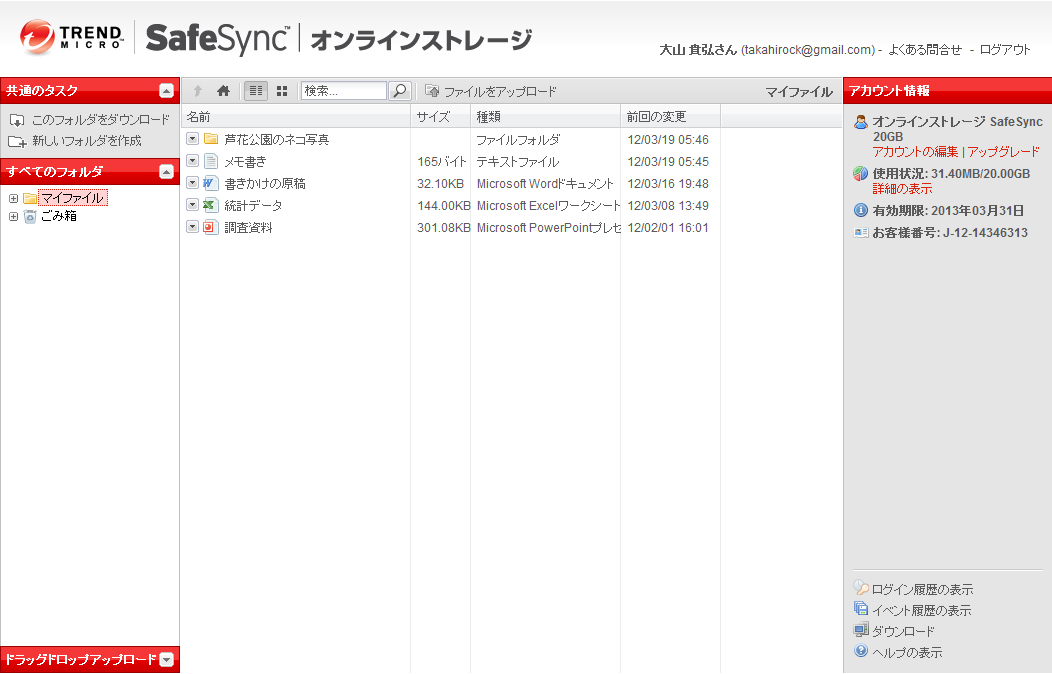Screen dimensions: 1052x674
Task: Click the upload icon next to ファイルをアップロード
Action: (431, 90)
